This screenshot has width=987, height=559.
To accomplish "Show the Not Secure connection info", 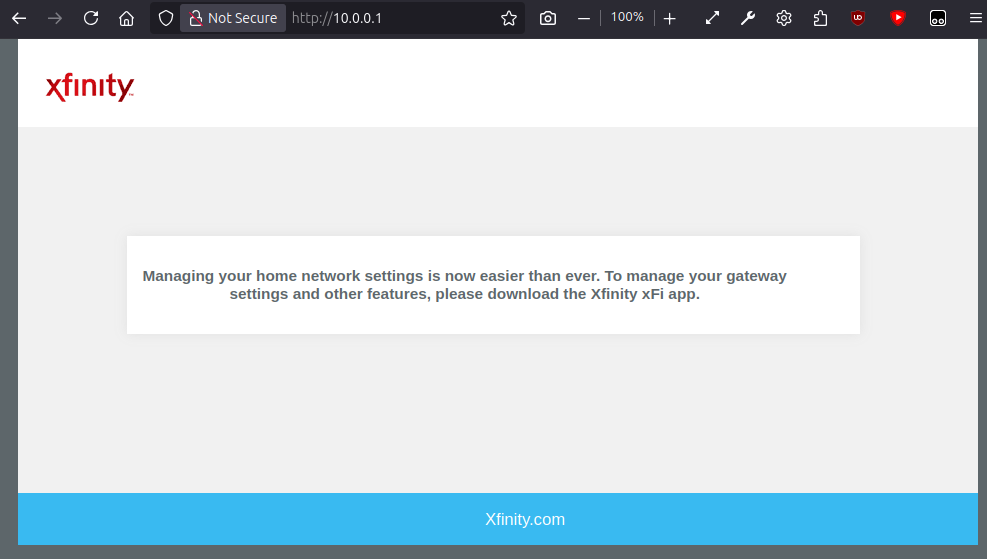I will pyautogui.click(x=233, y=18).
